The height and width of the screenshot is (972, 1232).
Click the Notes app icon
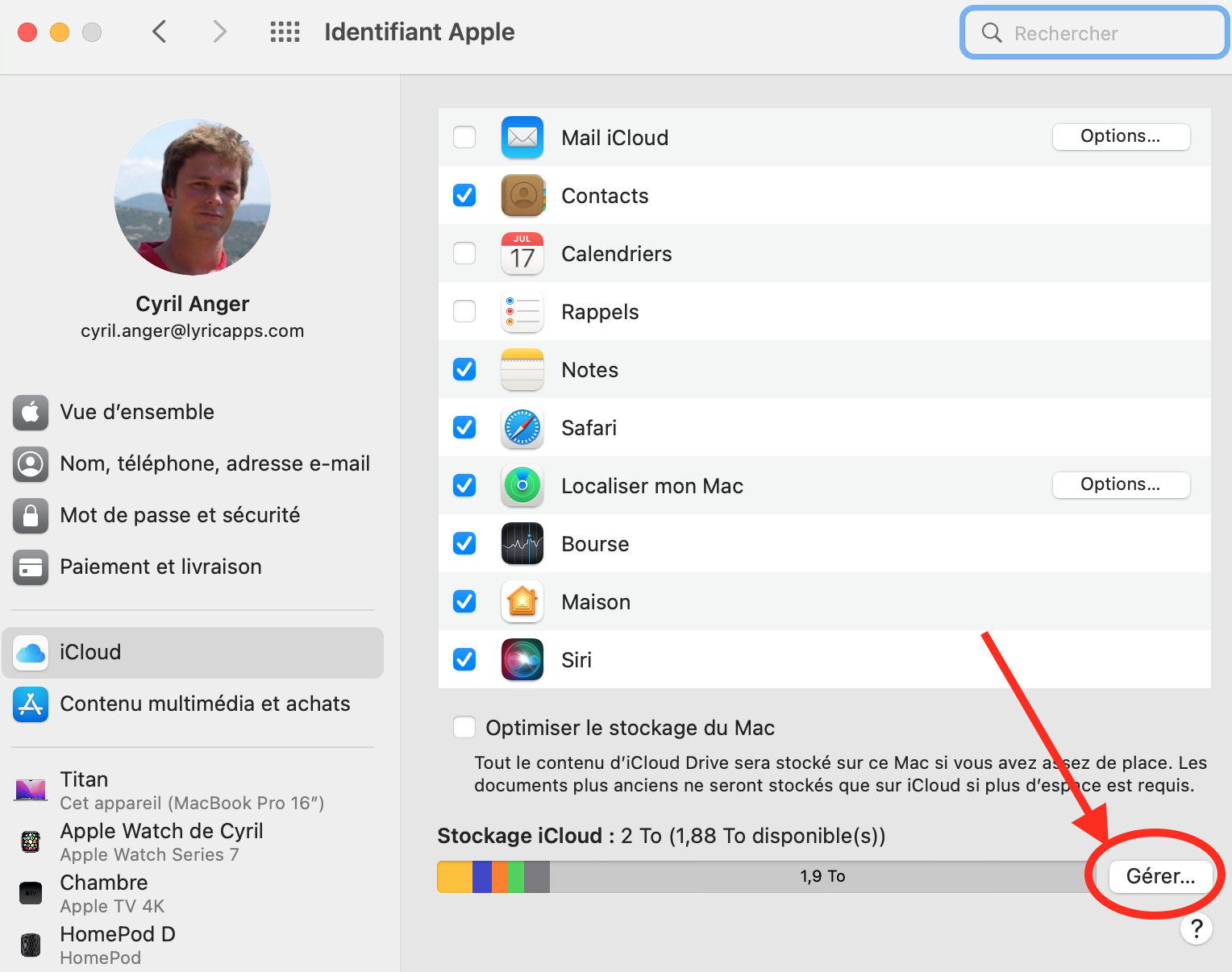522,369
